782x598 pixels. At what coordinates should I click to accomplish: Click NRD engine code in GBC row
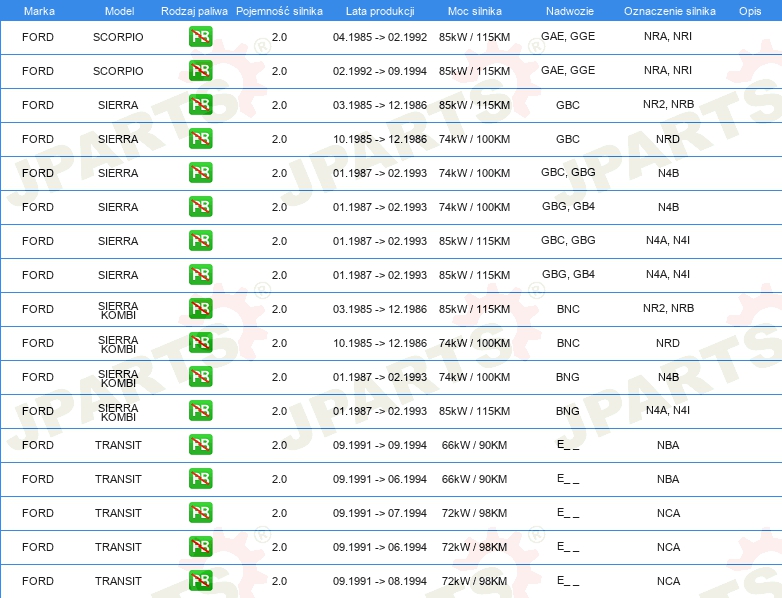668,139
